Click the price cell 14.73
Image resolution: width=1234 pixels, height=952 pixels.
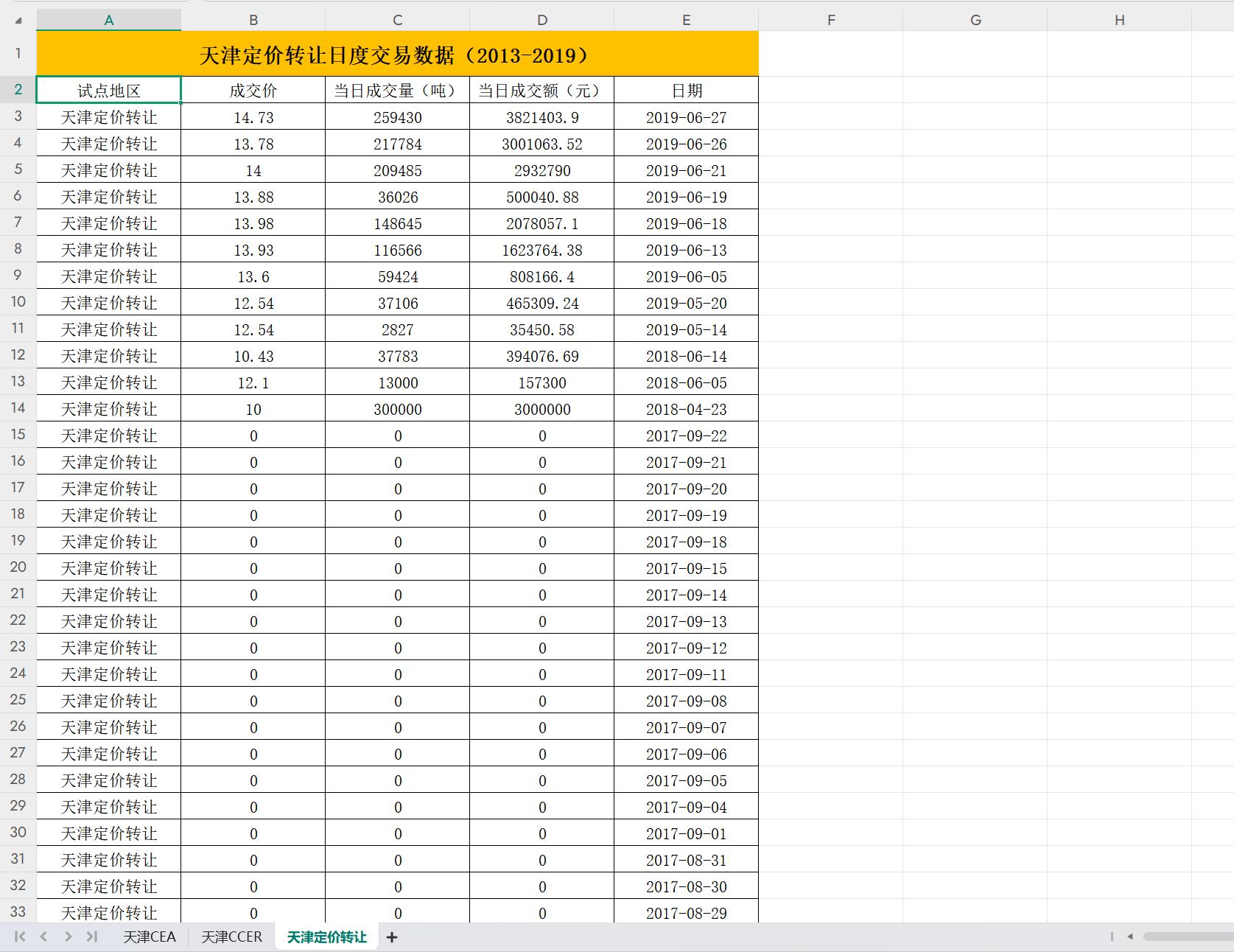point(253,116)
